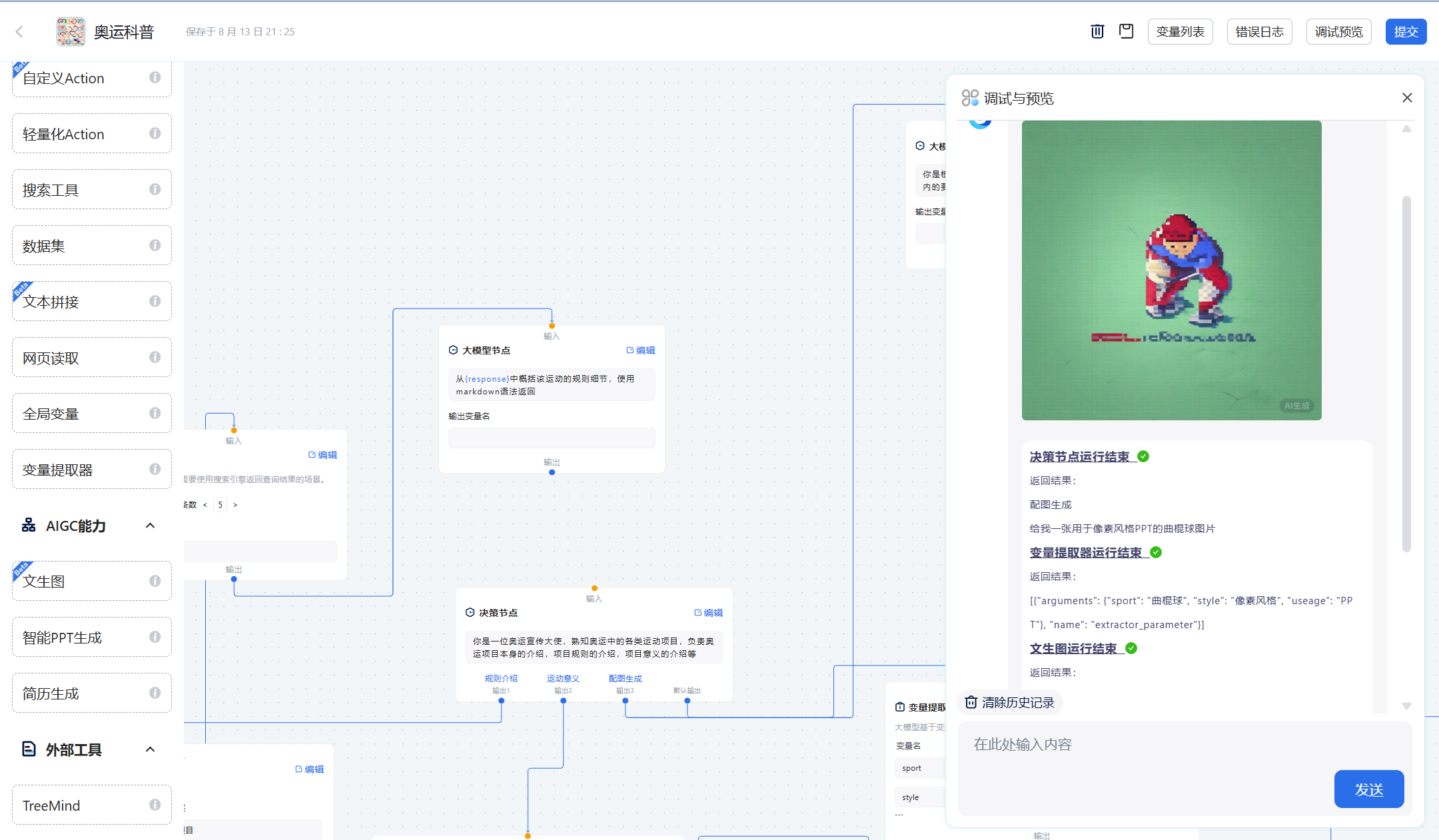The image size is (1439, 840).
Task: Select the 全局变量 component
Action: coord(92,414)
